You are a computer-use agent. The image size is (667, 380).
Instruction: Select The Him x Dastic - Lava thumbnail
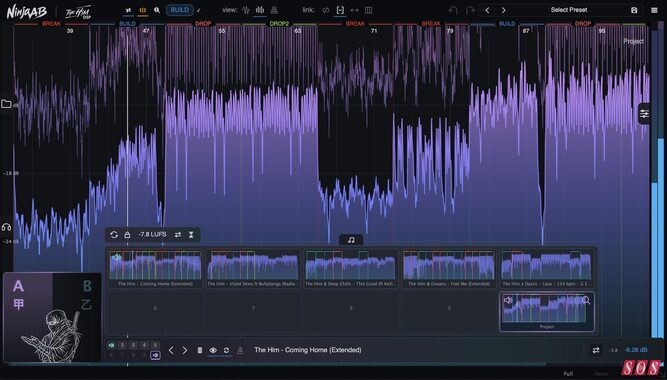[547, 269]
